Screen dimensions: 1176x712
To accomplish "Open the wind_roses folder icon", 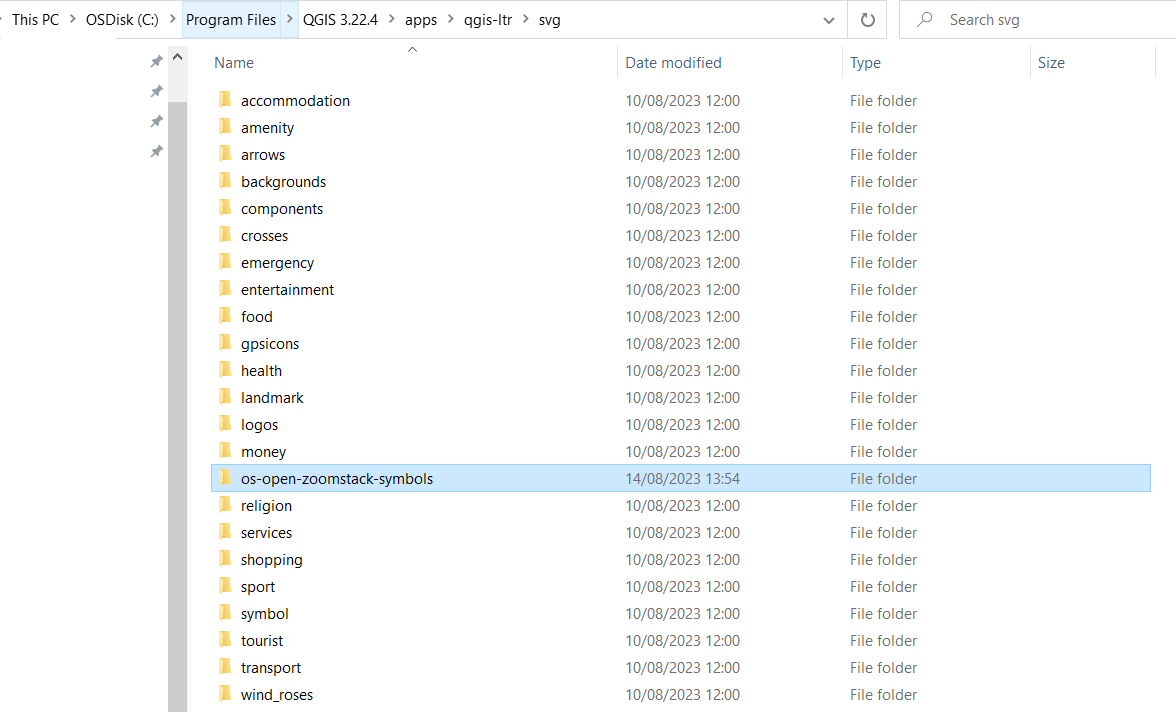I will (225, 694).
